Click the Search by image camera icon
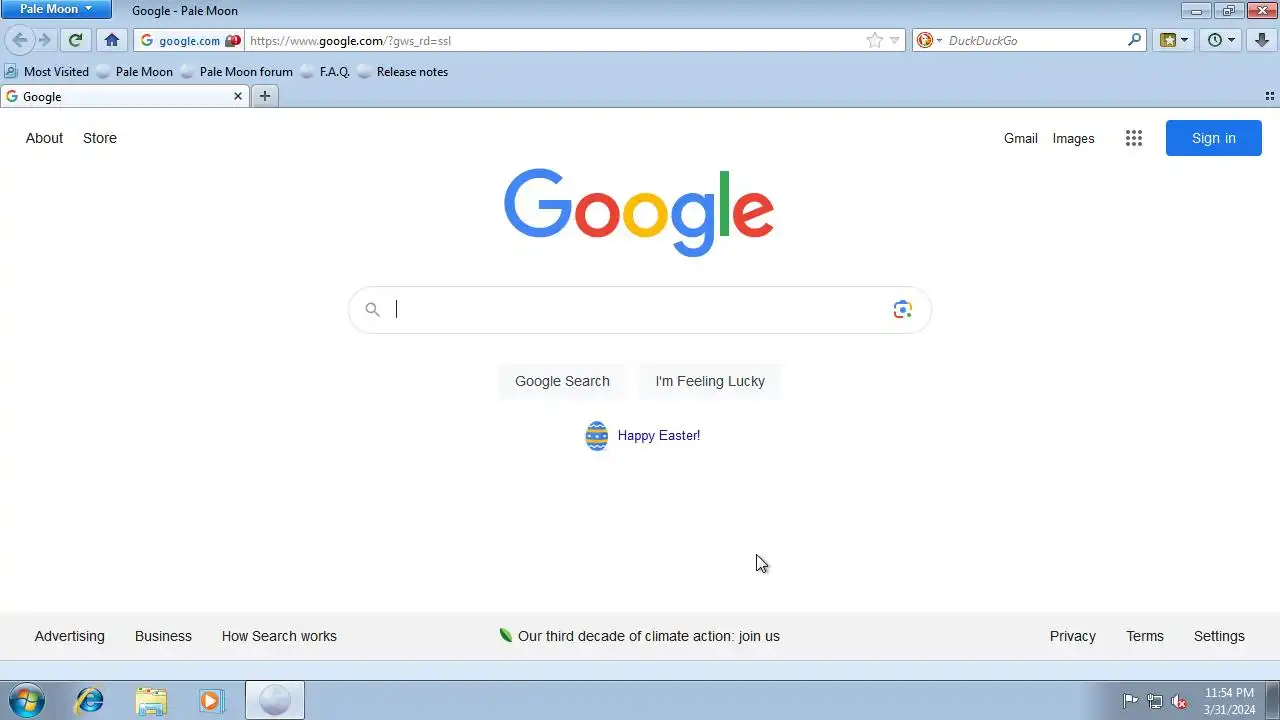Image resolution: width=1280 pixels, height=720 pixels. (903, 310)
